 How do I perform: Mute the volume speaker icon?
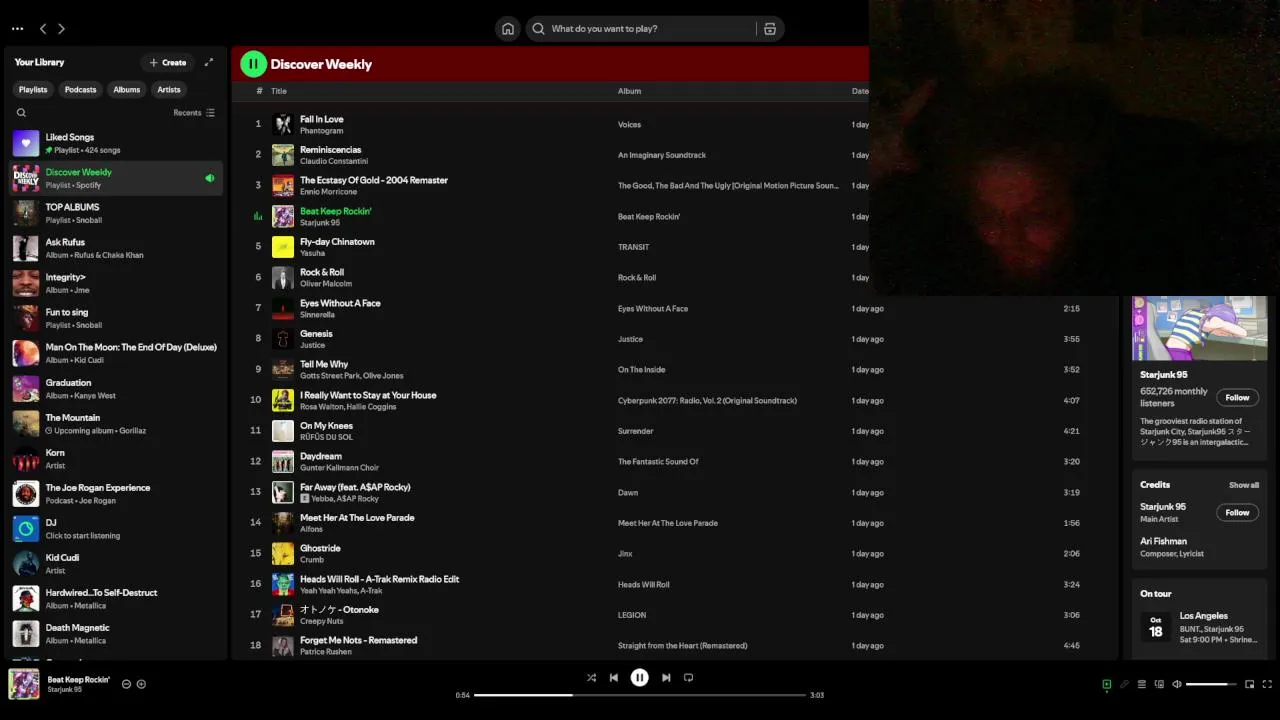(x=1177, y=684)
